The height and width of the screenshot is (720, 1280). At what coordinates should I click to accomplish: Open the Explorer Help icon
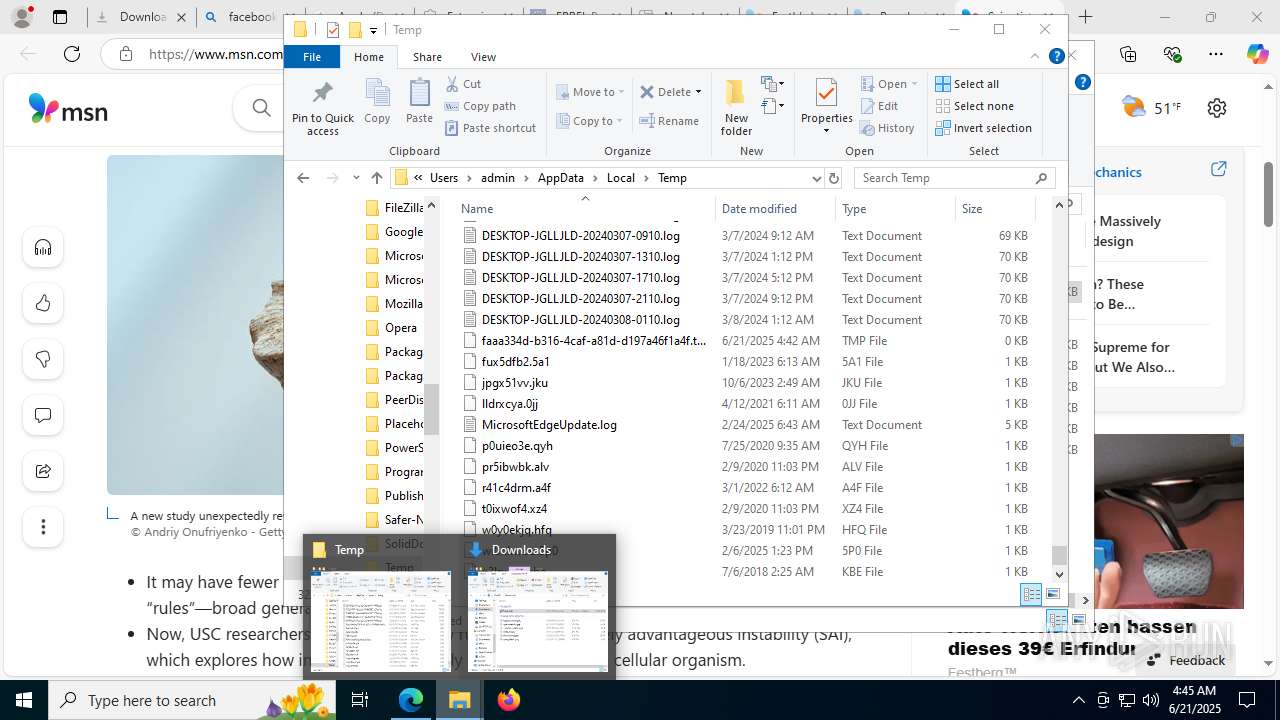(x=1056, y=57)
